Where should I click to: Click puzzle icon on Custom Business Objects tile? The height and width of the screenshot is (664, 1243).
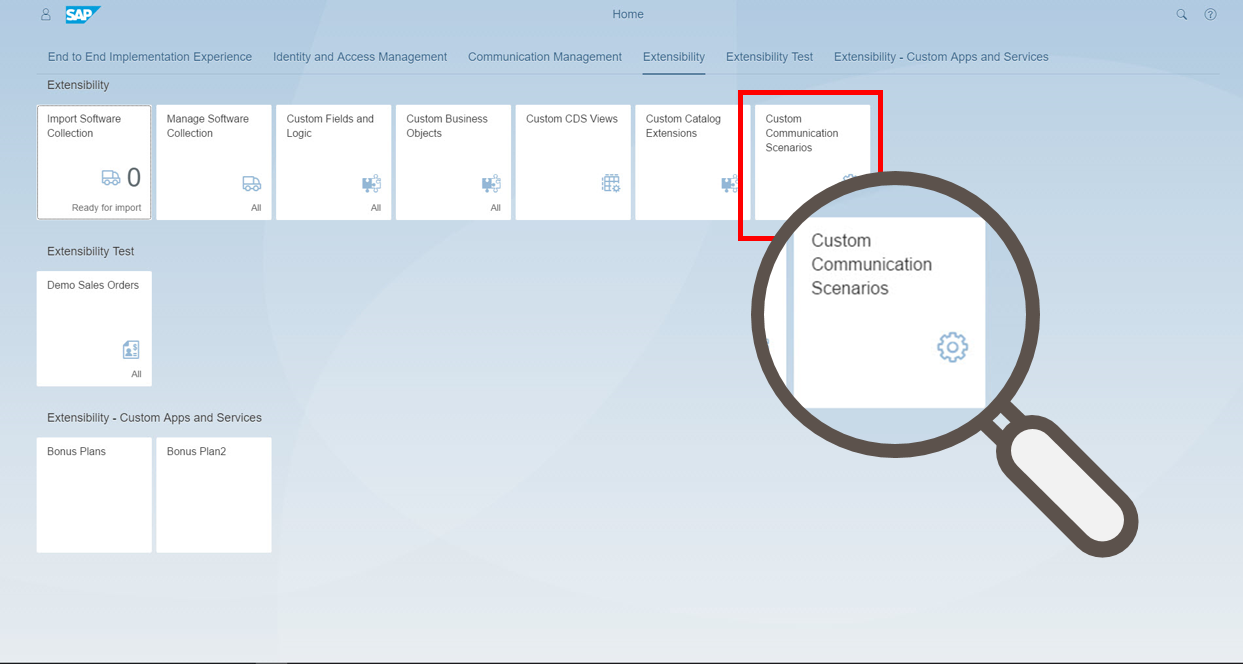tap(491, 183)
